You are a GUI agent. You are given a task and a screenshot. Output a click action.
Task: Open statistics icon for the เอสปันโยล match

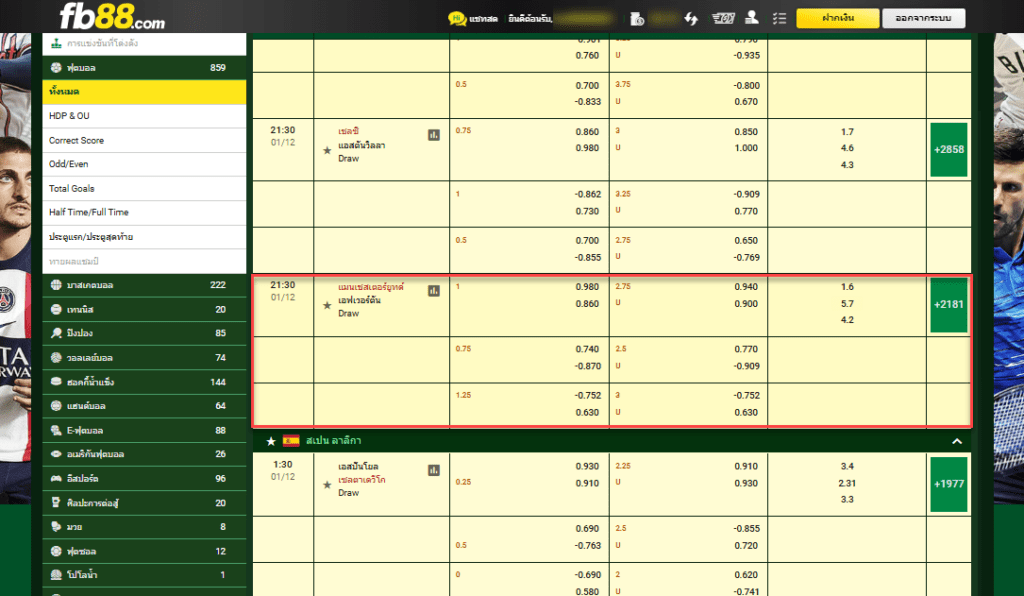click(x=434, y=470)
